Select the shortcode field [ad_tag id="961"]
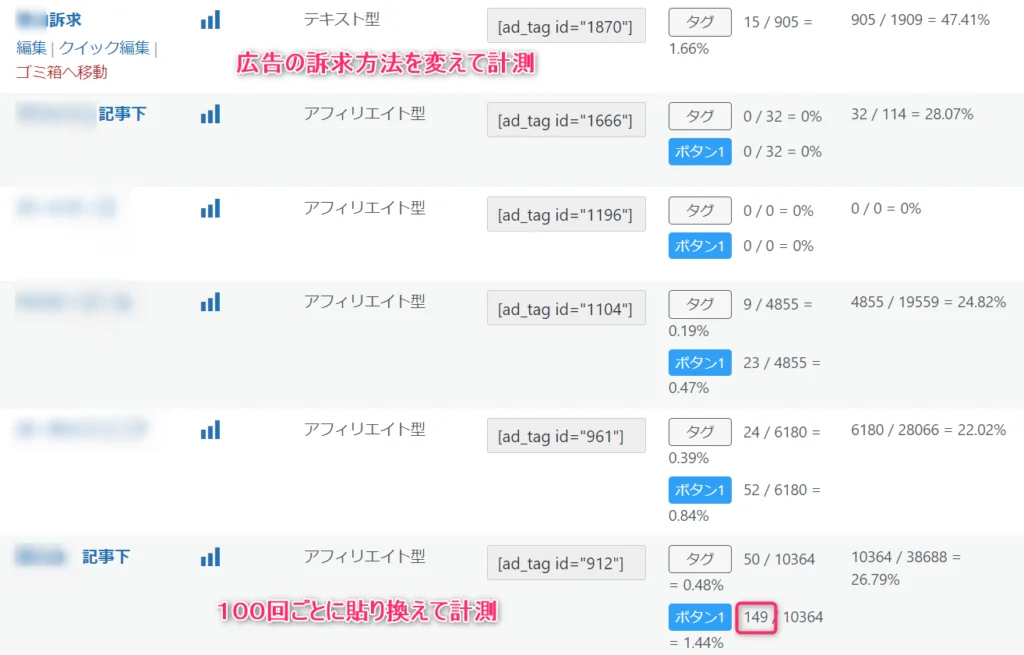This screenshot has width=1024, height=655. click(566, 436)
